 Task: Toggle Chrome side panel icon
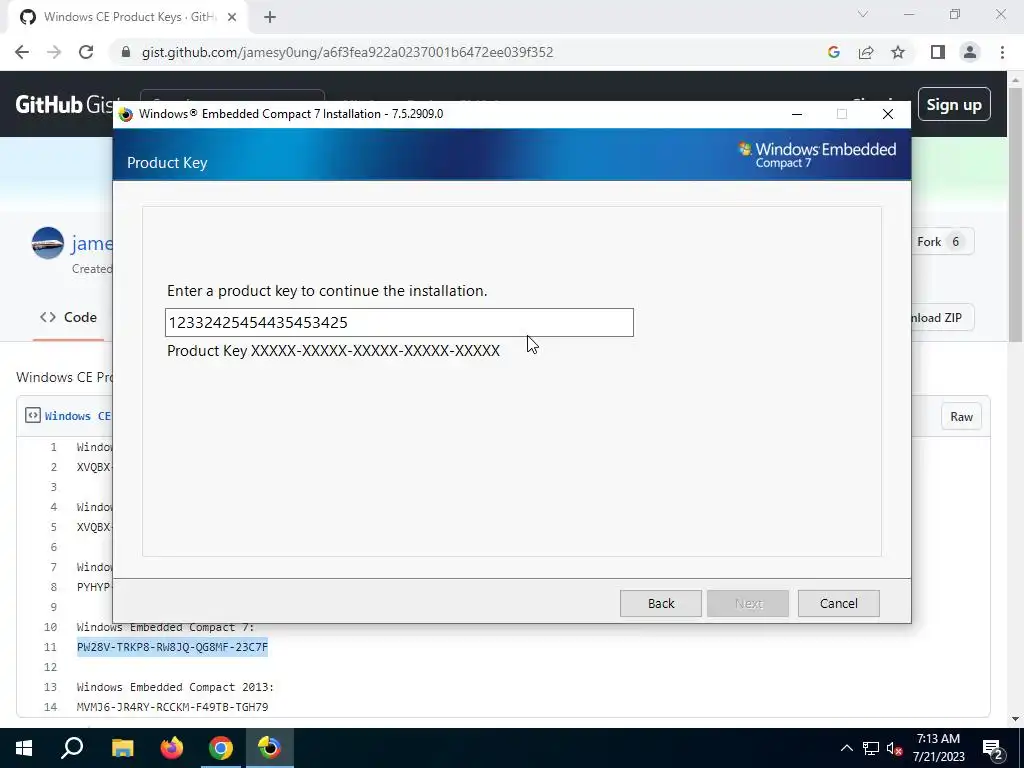point(938,52)
